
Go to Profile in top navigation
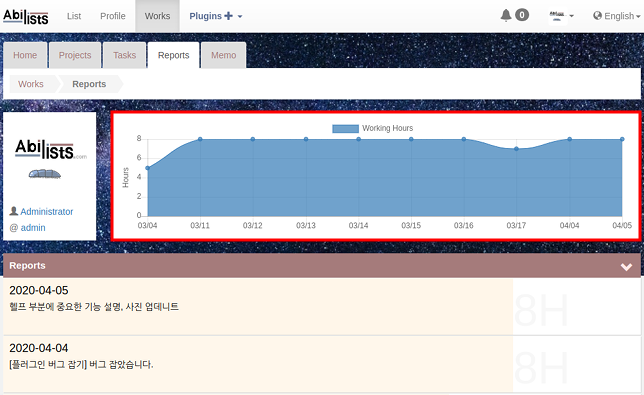pyautogui.click(x=113, y=16)
